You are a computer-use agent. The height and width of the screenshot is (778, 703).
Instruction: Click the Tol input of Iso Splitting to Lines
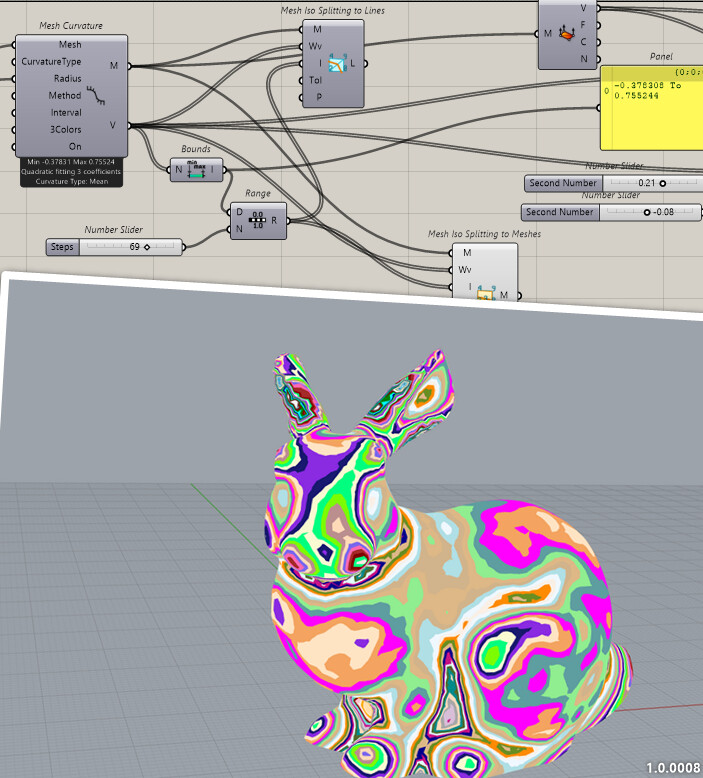(x=316, y=80)
